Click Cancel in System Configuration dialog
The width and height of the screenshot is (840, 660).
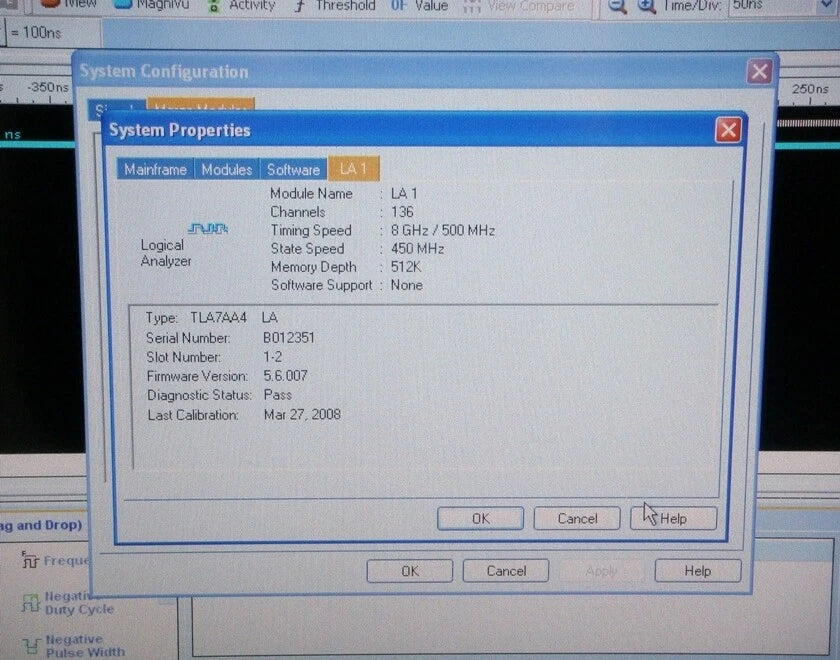(506, 571)
